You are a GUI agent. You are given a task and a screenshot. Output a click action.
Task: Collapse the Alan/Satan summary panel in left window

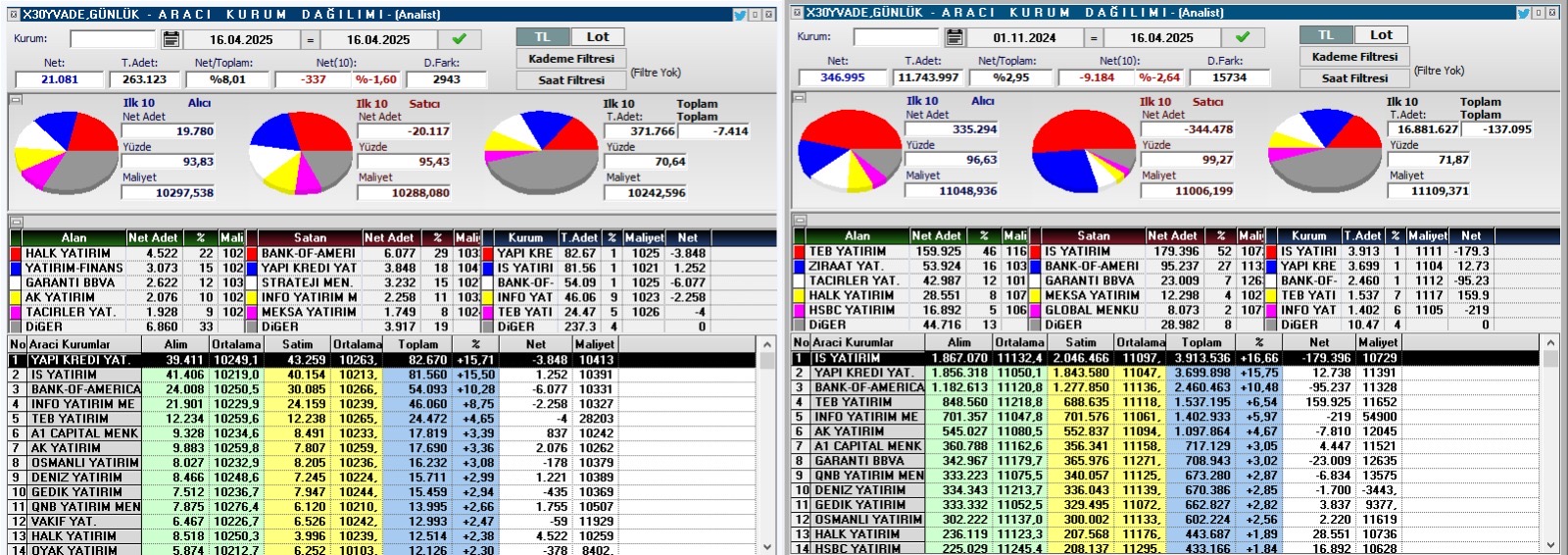(15, 222)
